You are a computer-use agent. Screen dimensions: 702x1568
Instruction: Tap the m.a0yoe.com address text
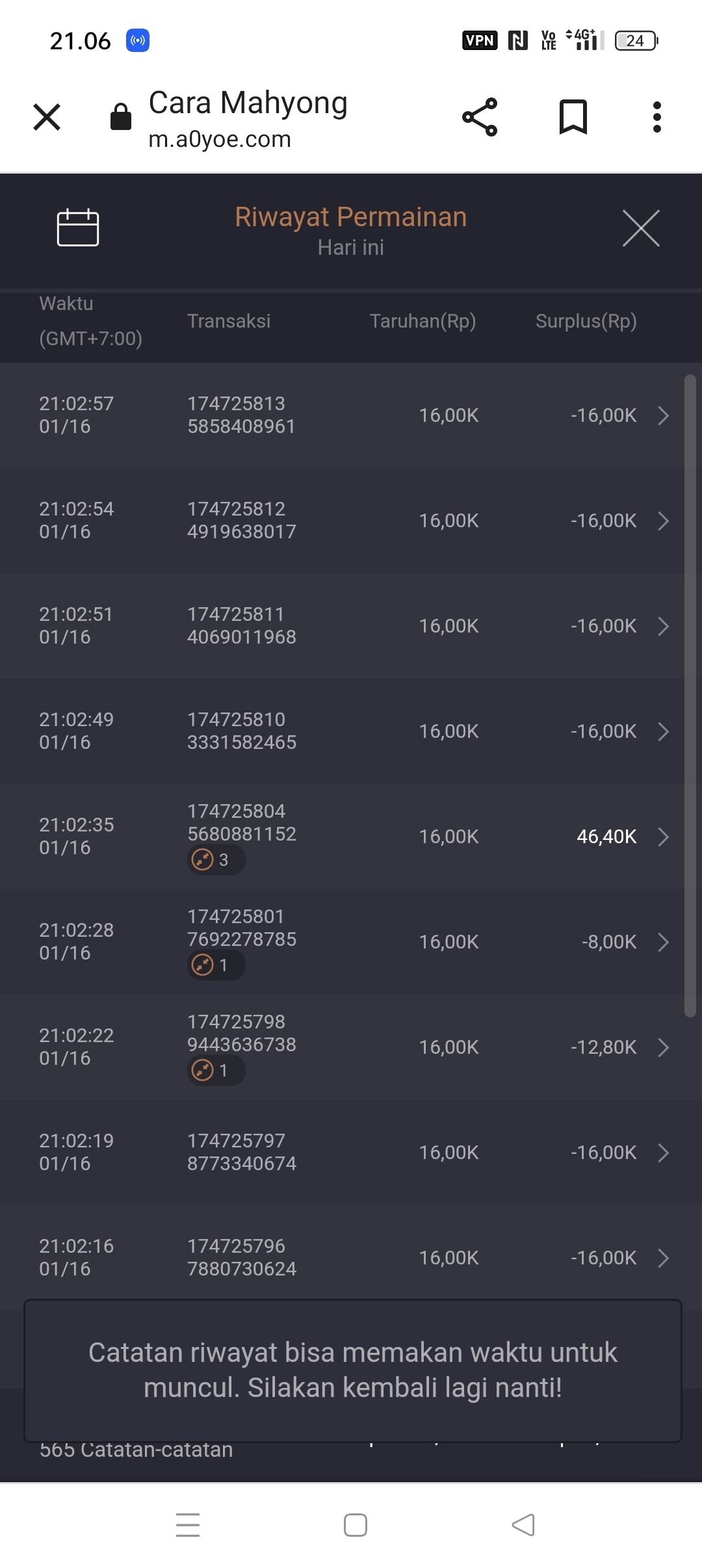point(220,139)
